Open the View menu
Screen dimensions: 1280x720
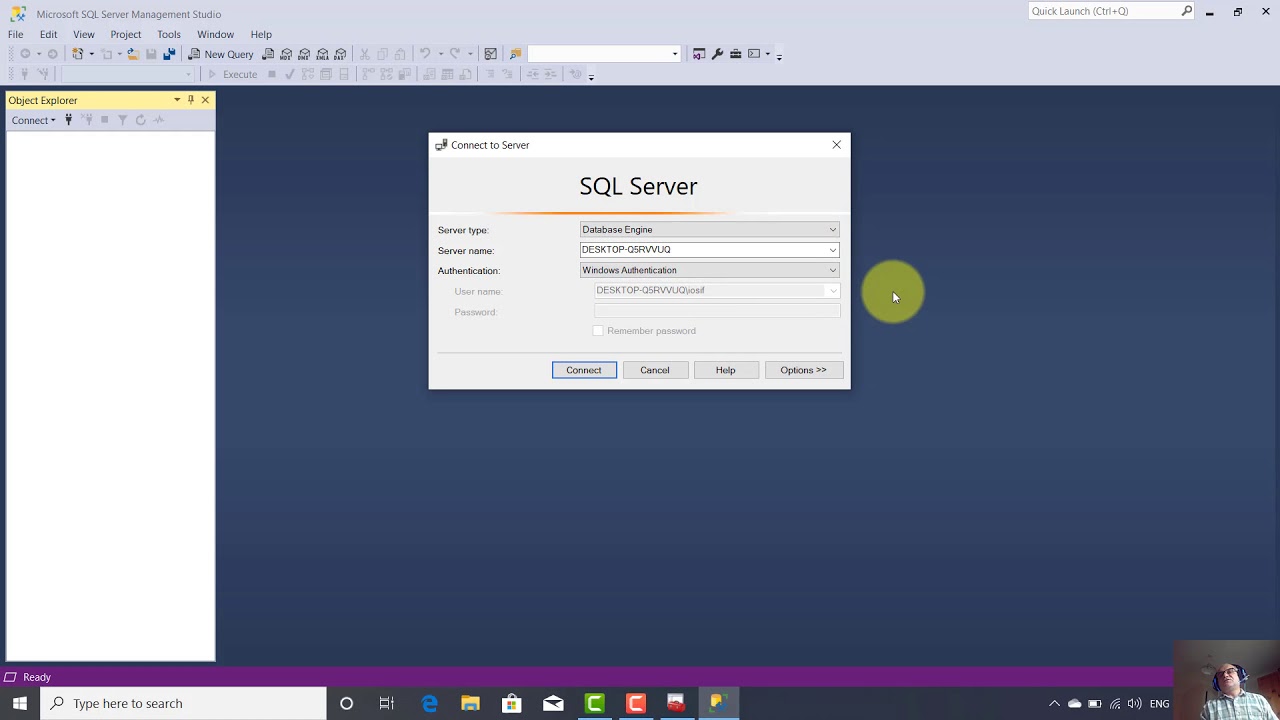pos(84,34)
